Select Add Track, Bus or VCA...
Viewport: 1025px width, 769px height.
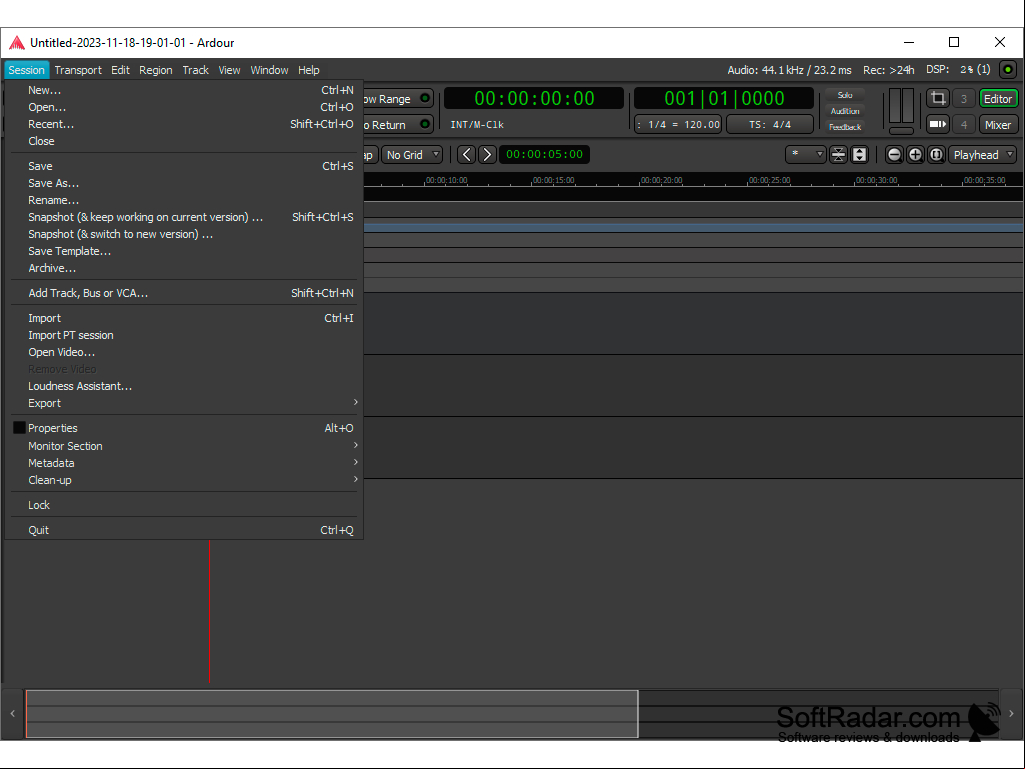tap(184, 293)
